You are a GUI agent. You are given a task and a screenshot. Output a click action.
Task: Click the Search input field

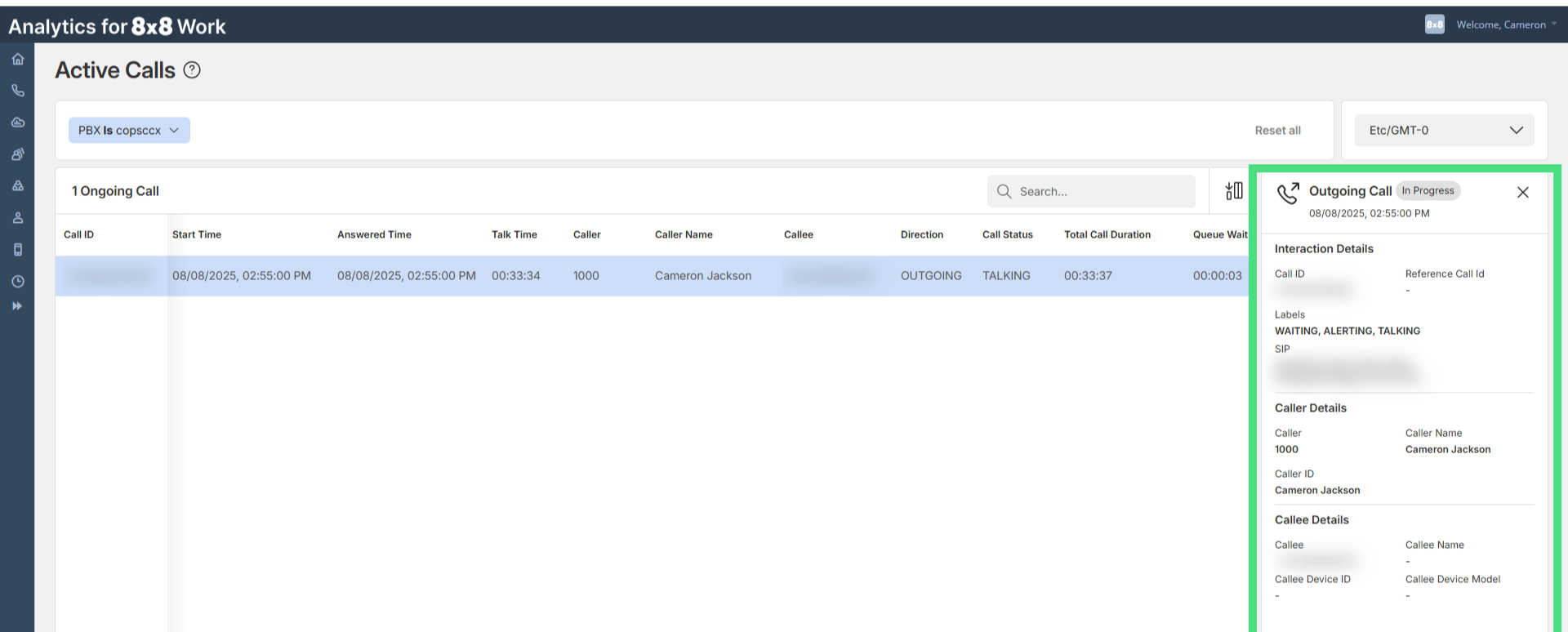point(1091,191)
